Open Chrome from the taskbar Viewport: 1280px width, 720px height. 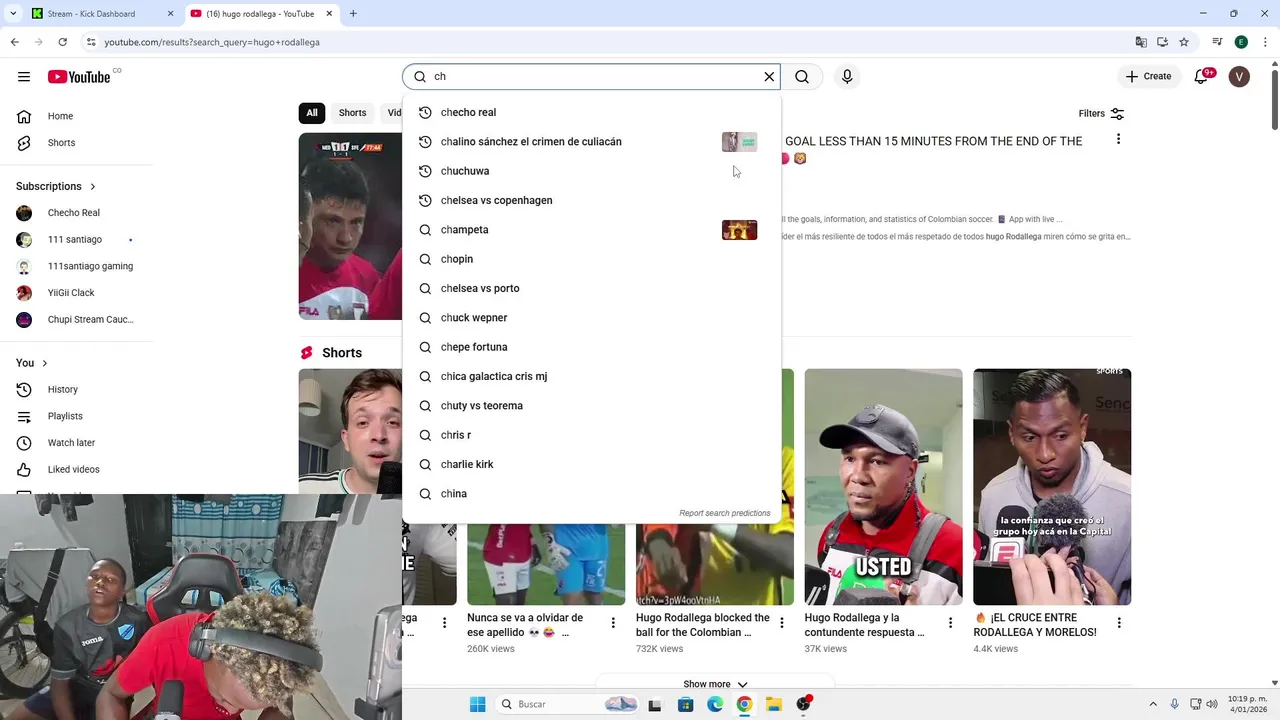pos(744,704)
